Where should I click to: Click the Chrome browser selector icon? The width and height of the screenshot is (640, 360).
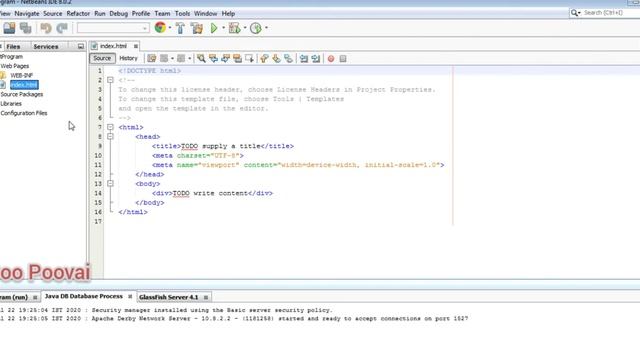160,27
